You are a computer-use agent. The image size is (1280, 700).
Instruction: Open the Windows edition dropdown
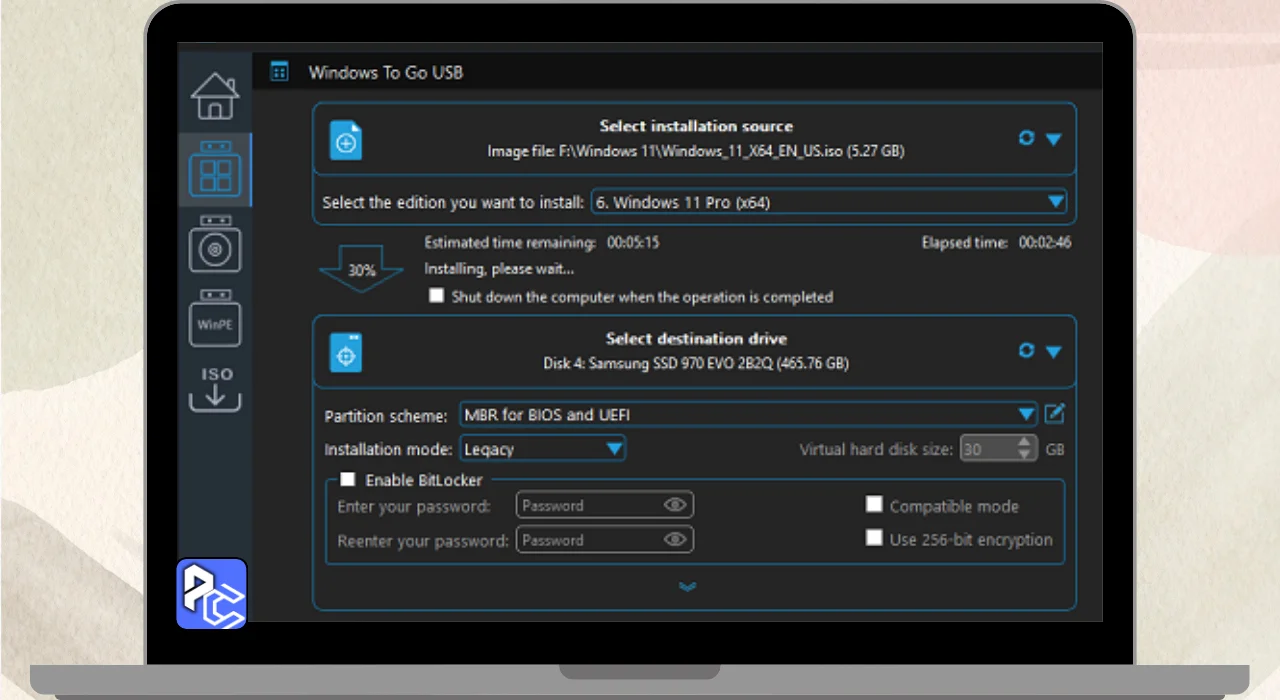pos(828,202)
